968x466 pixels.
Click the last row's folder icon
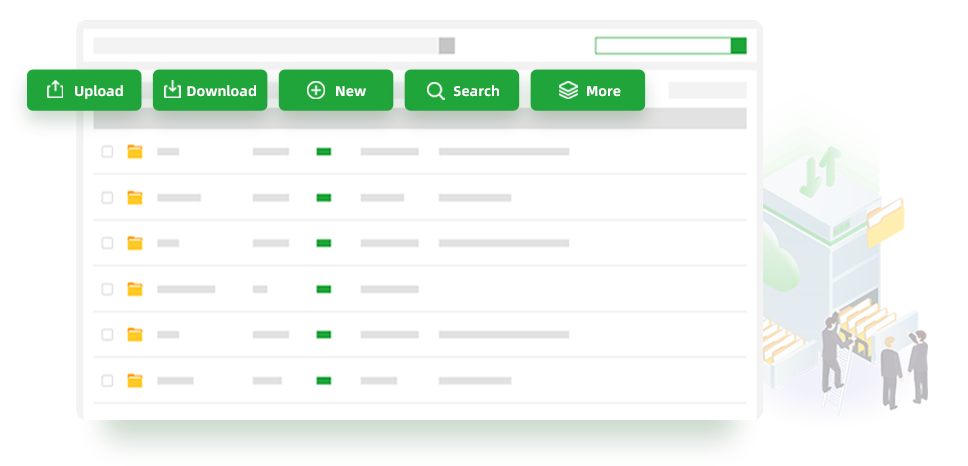pyautogui.click(x=135, y=381)
